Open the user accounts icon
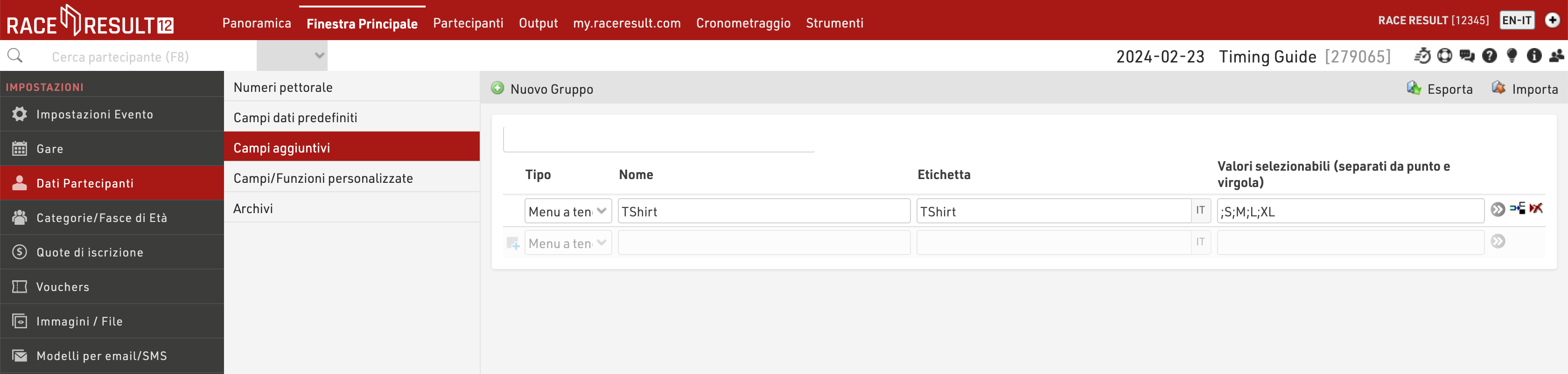Image resolution: width=1568 pixels, height=374 pixels. [x=1556, y=56]
